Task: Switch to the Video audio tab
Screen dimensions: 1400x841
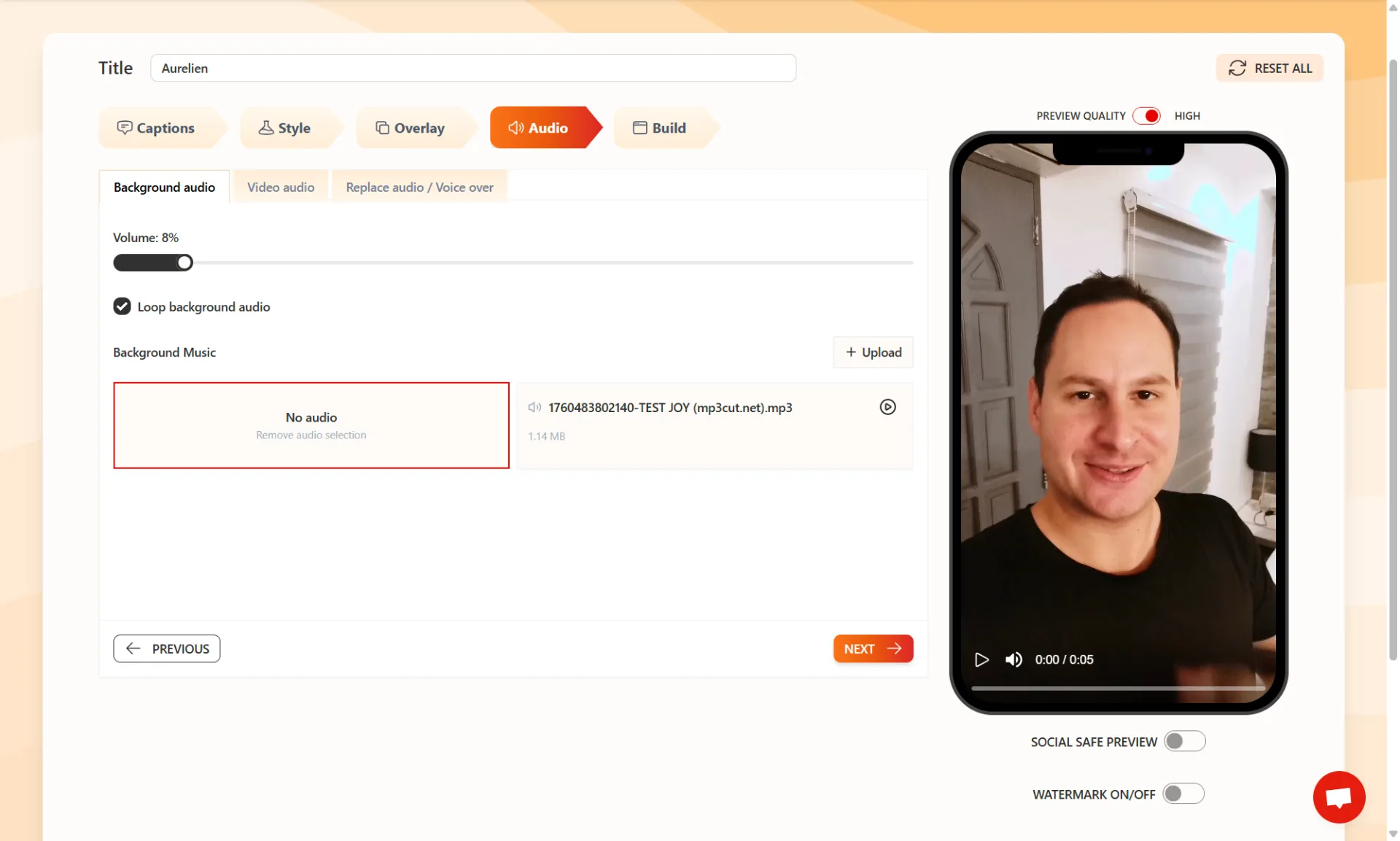Action: (281, 187)
